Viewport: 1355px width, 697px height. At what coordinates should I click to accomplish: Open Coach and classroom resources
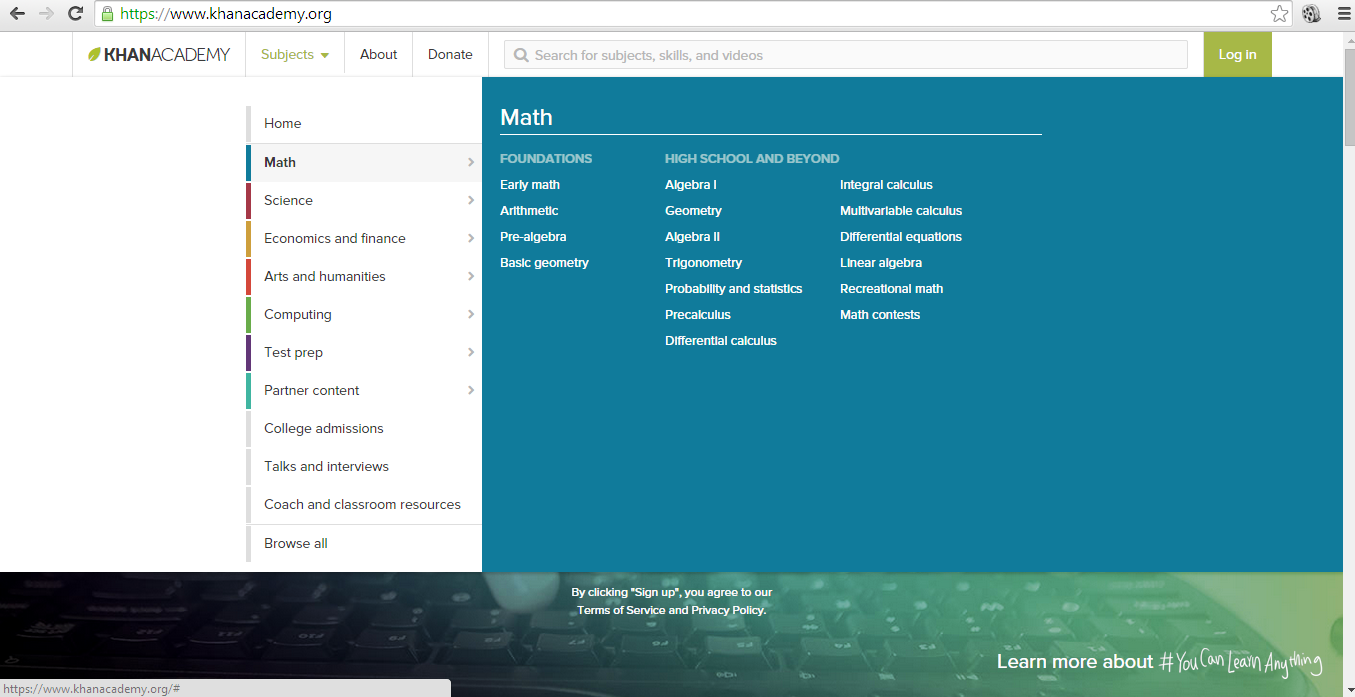pos(364,504)
